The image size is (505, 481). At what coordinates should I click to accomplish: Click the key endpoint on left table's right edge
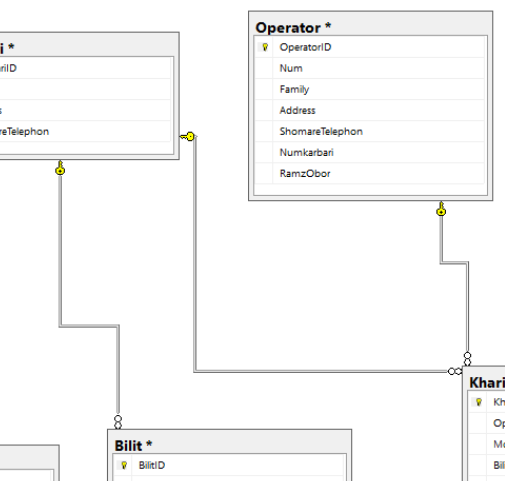click(x=188, y=136)
